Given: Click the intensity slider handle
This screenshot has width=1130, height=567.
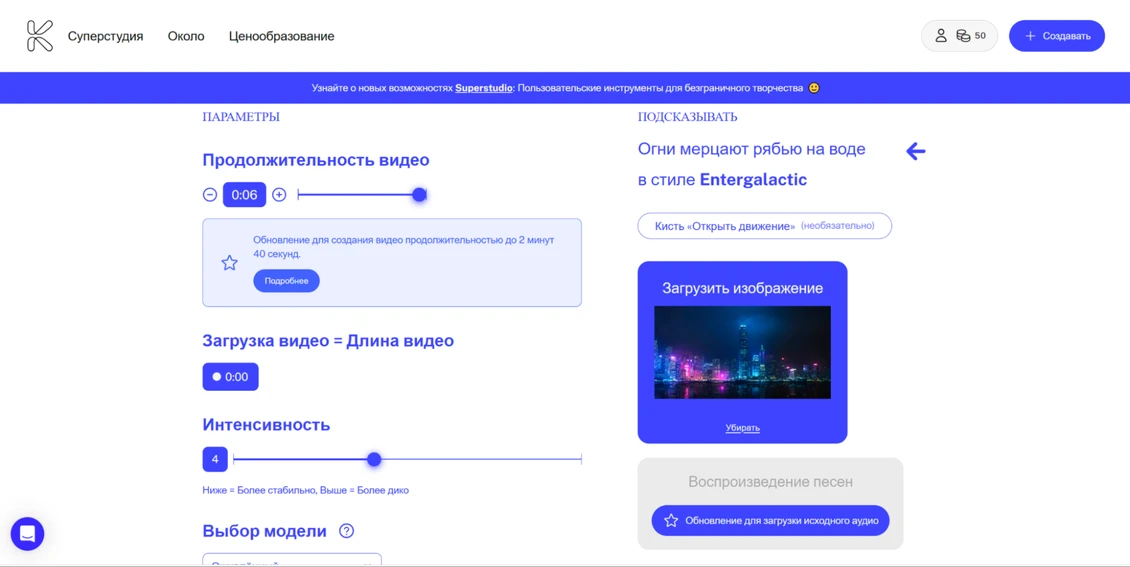Looking at the screenshot, I should (x=373, y=459).
